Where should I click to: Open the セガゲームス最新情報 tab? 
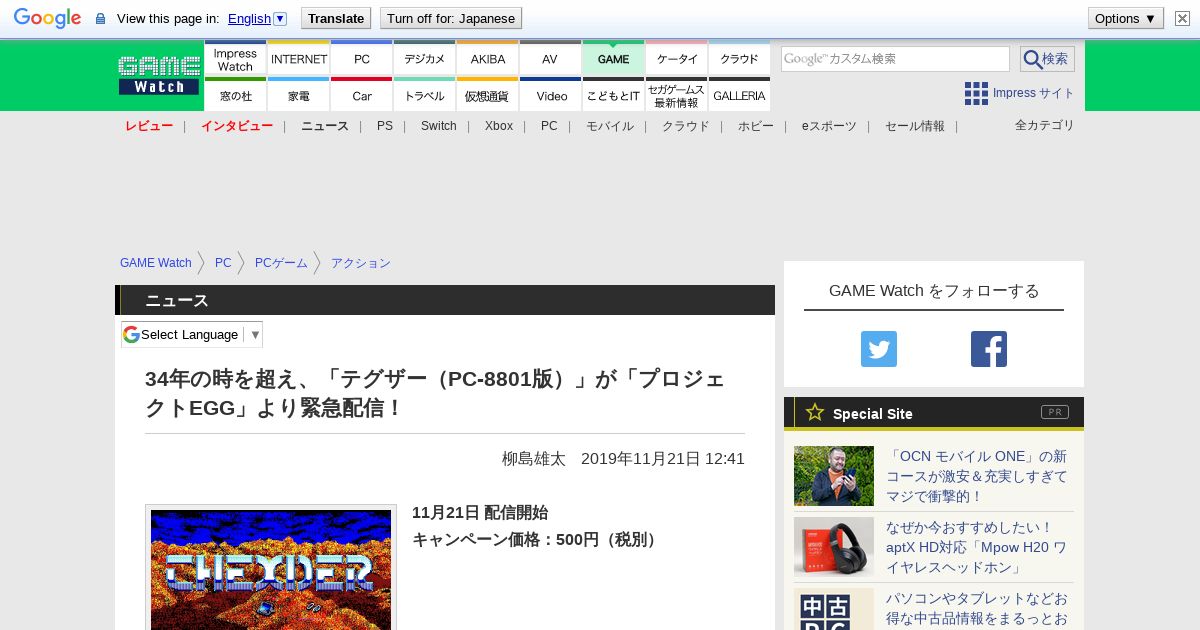pos(677,95)
